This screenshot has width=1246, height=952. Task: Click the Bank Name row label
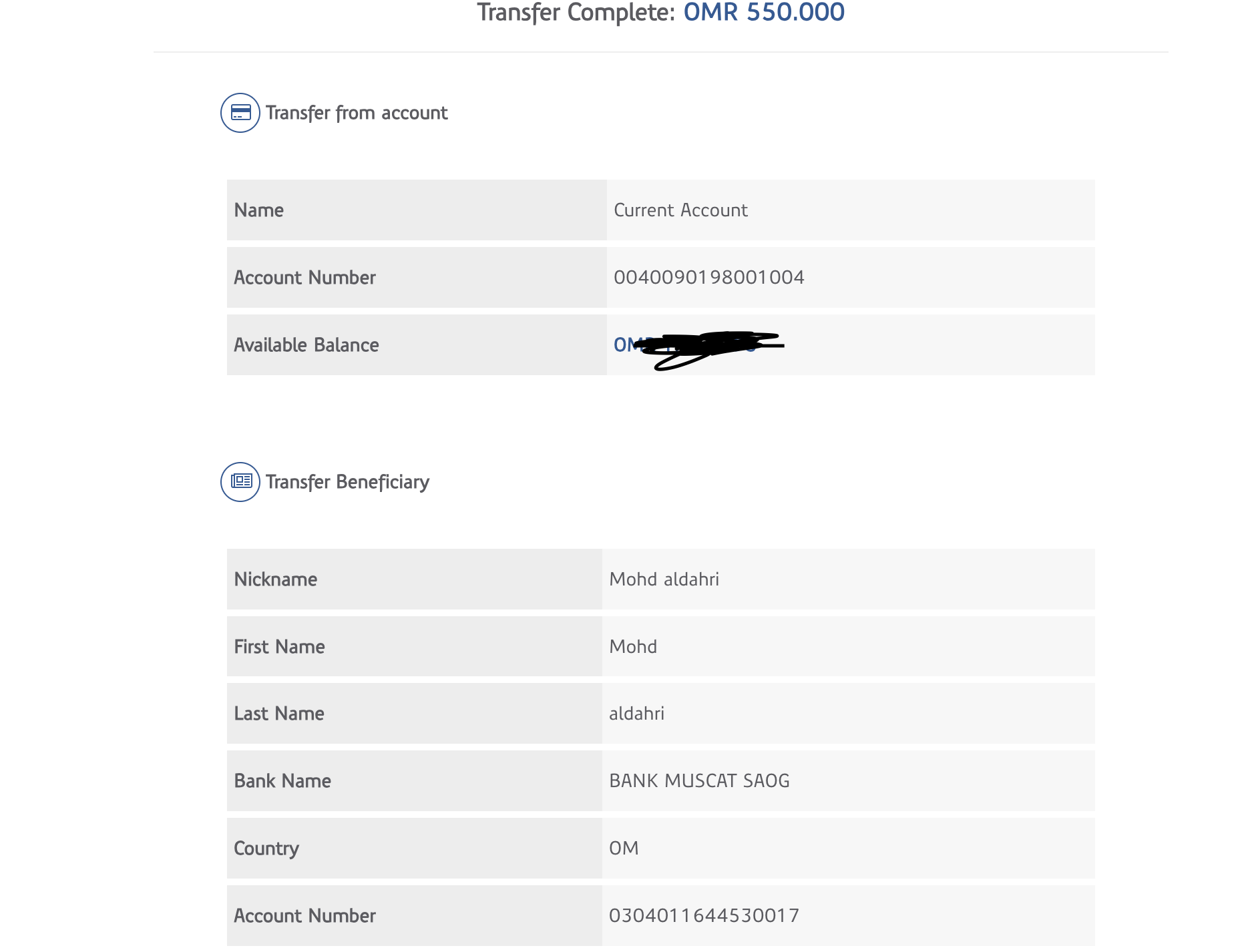tap(282, 781)
